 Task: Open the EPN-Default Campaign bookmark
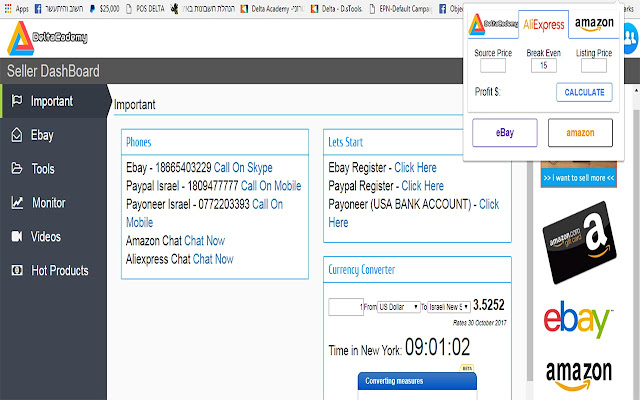401,9
